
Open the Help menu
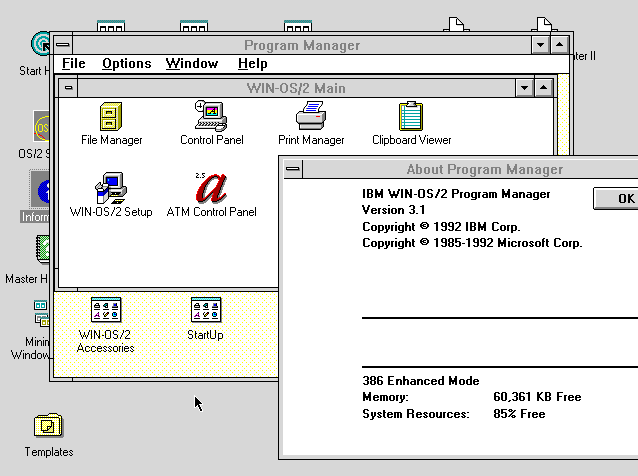point(252,64)
